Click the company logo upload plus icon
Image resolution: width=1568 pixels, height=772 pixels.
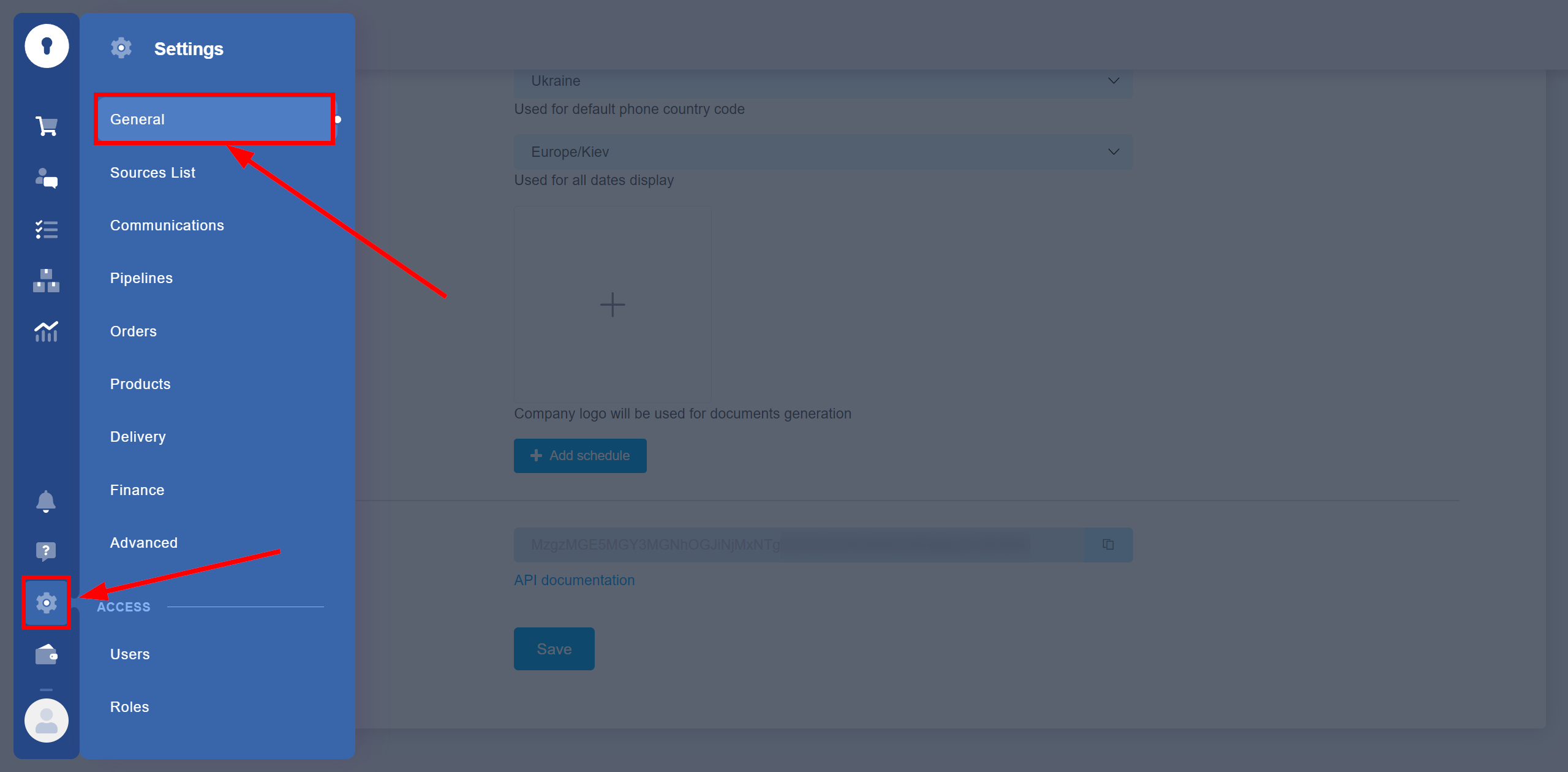[612, 304]
